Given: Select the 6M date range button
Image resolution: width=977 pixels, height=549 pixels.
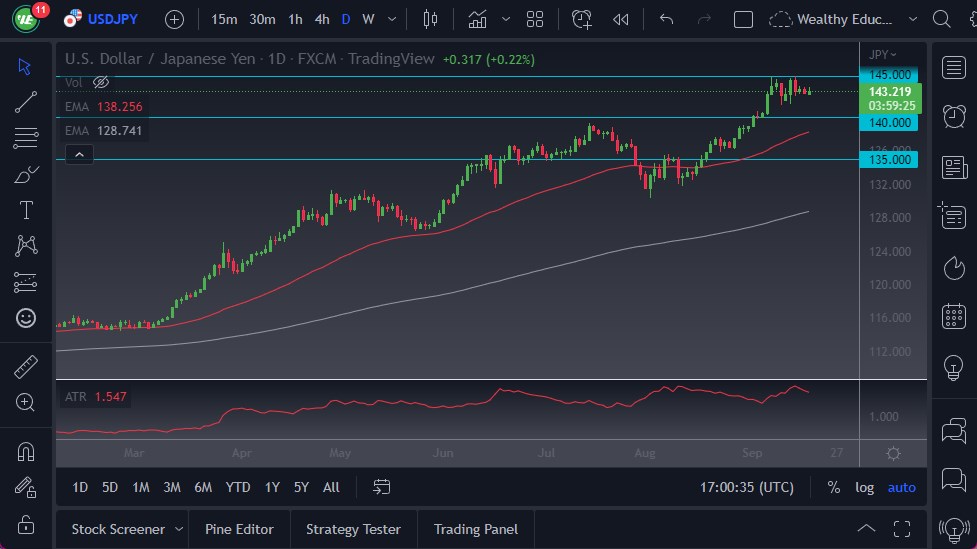Looking at the screenshot, I should point(203,487).
